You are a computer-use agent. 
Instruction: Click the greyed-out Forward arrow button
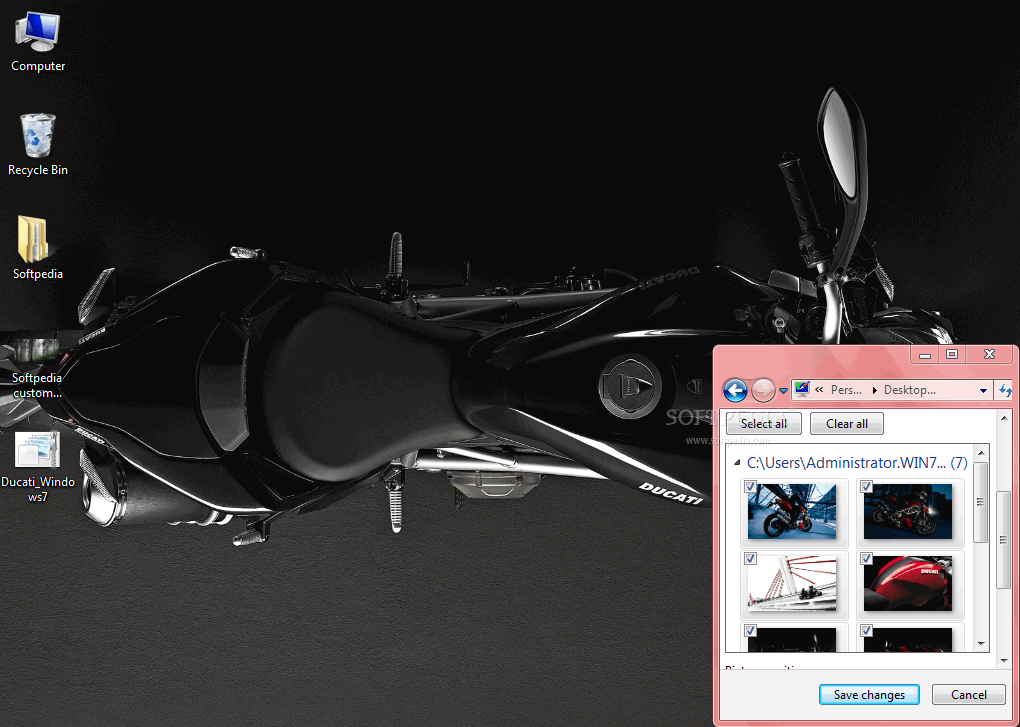click(763, 390)
